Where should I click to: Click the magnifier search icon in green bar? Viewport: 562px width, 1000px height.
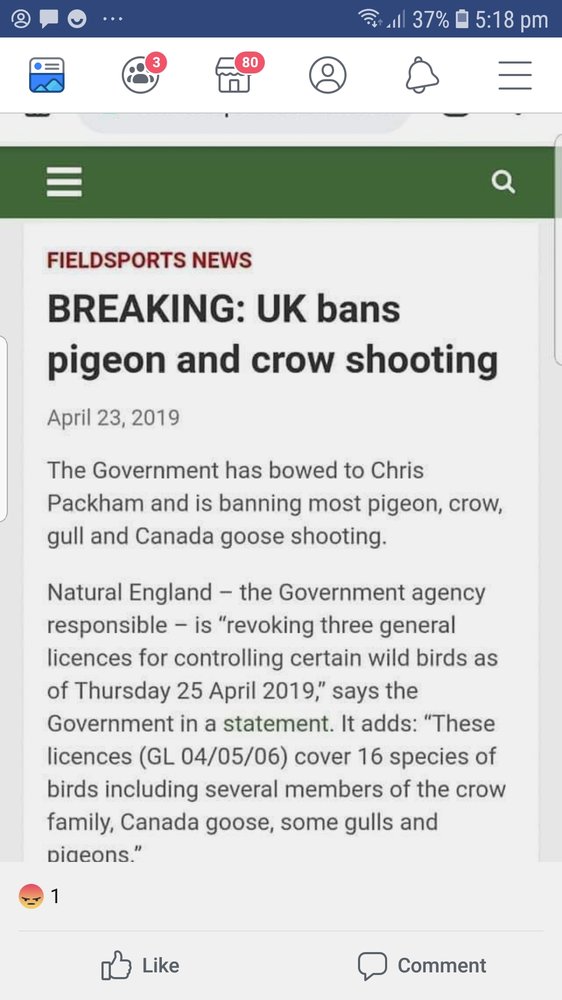[x=503, y=182]
